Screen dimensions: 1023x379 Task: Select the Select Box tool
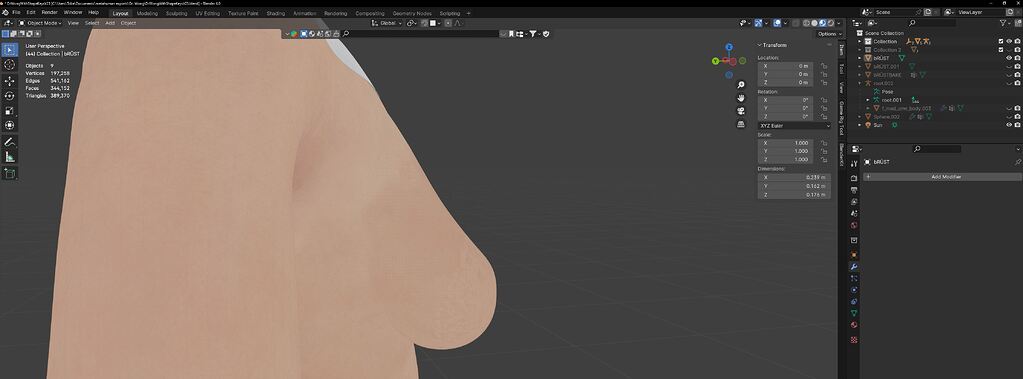tap(10, 50)
